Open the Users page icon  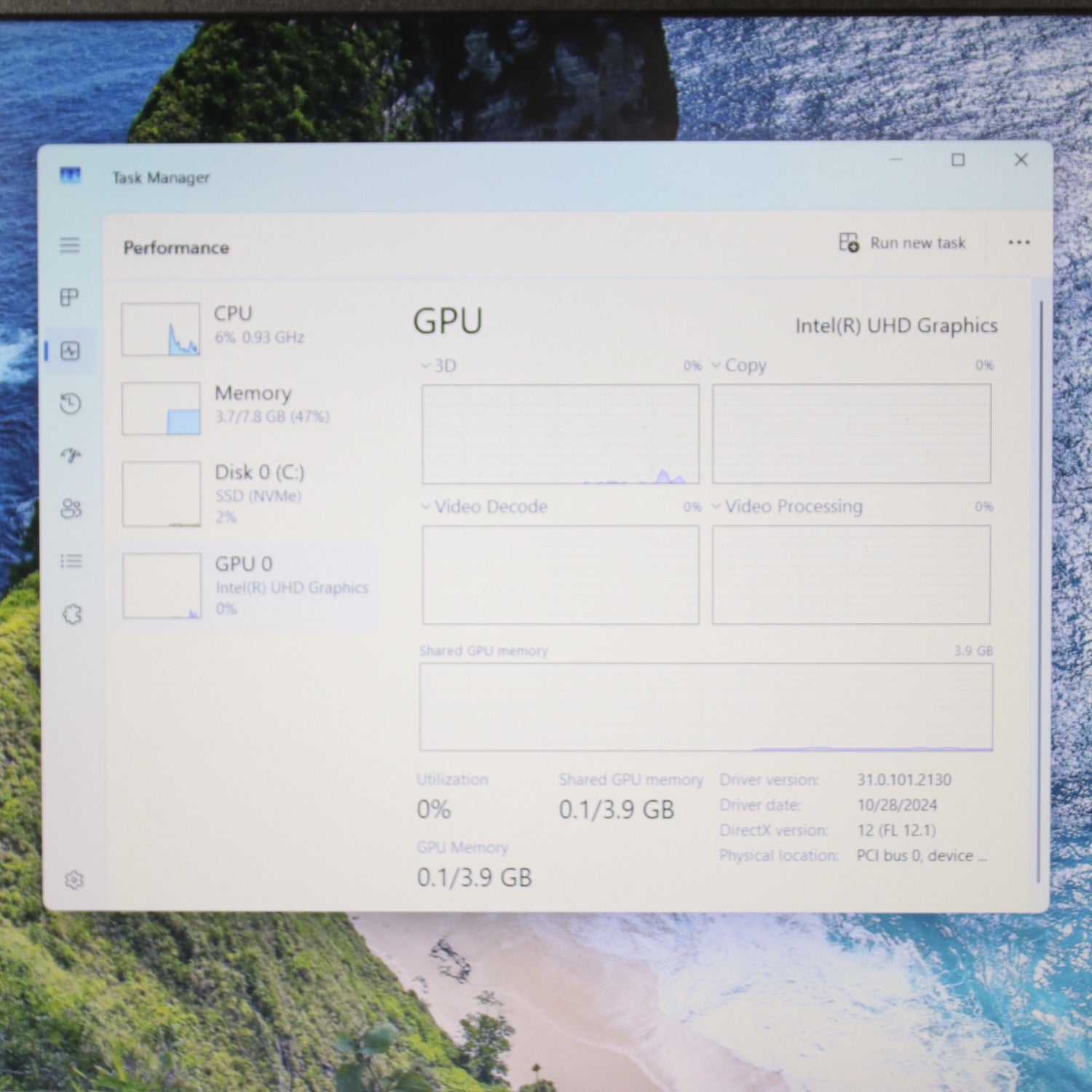(x=71, y=508)
